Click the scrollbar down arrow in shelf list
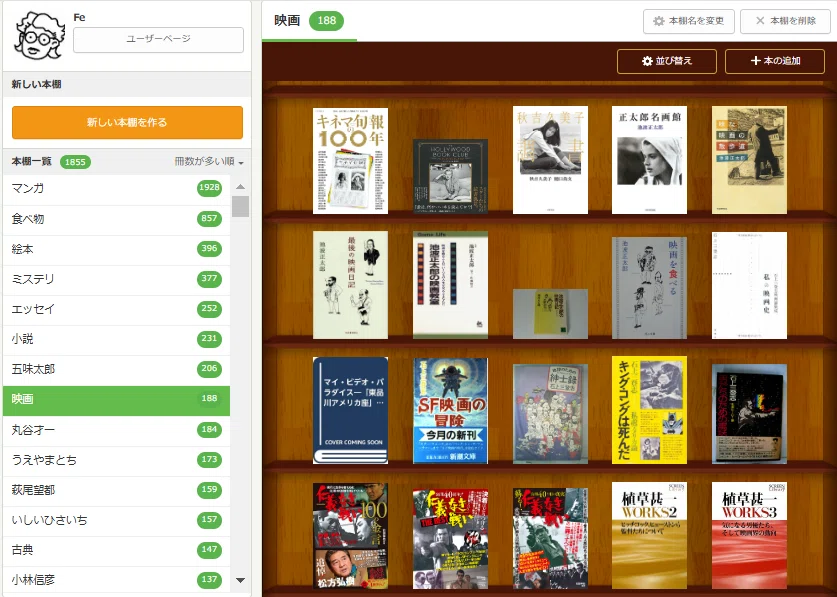Image resolution: width=837 pixels, height=597 pixels. [240, 580]
